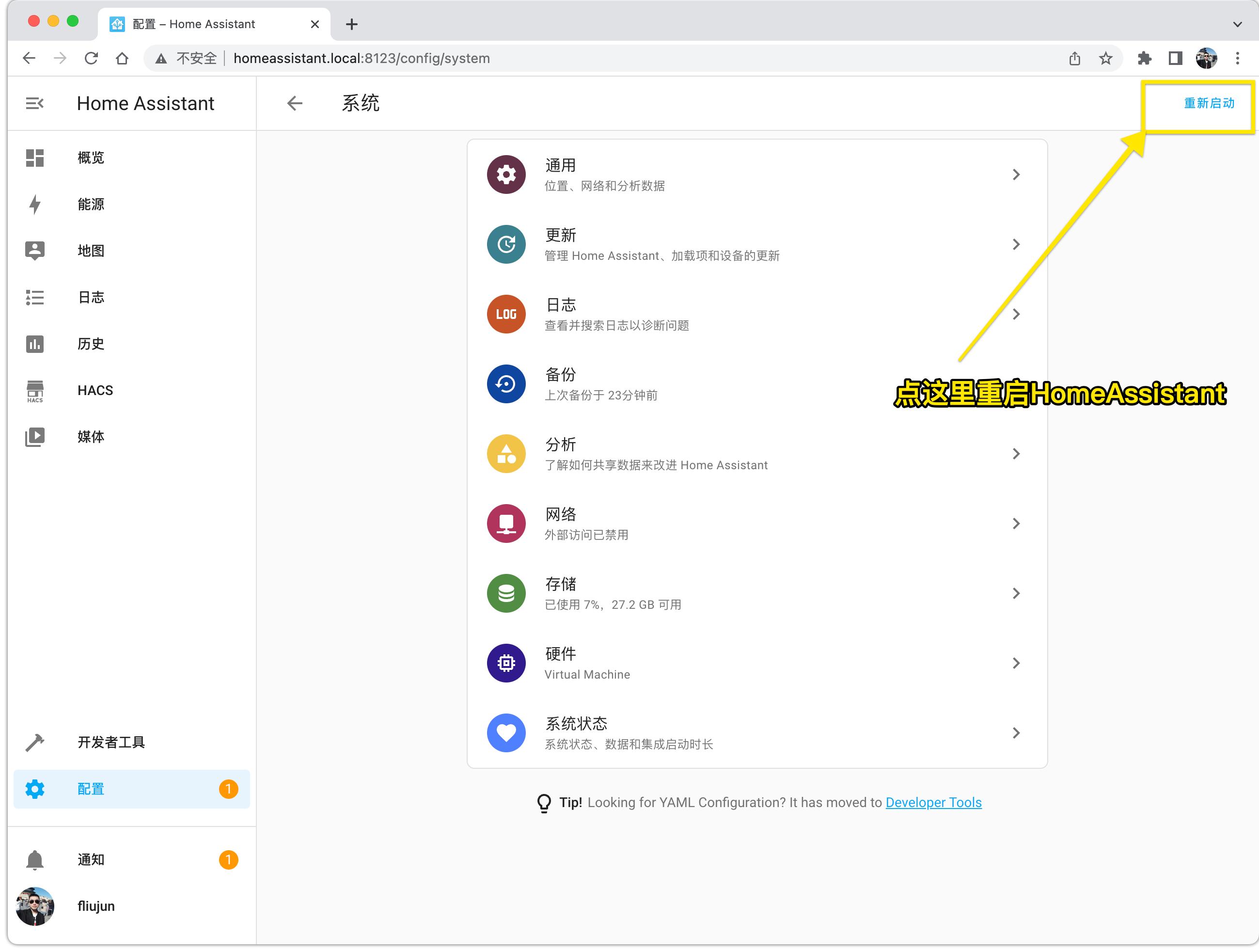1259x952 pixels.
Task: Expand the 更新 updates row chevron
Action: (1017, 244)
